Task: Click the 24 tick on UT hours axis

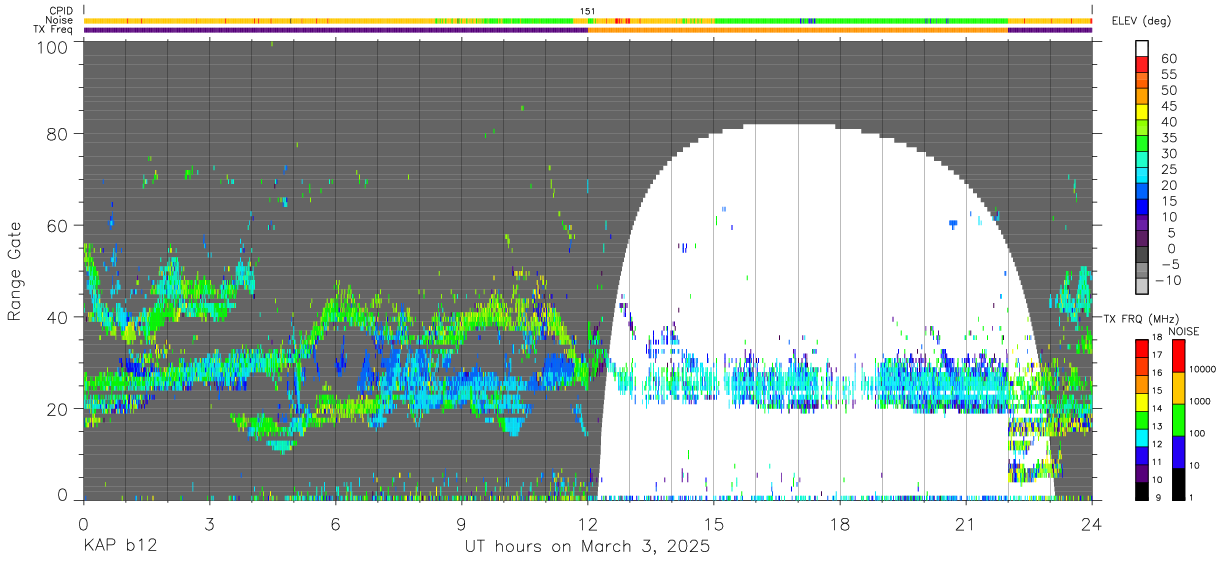Action: click(1092, 524)
